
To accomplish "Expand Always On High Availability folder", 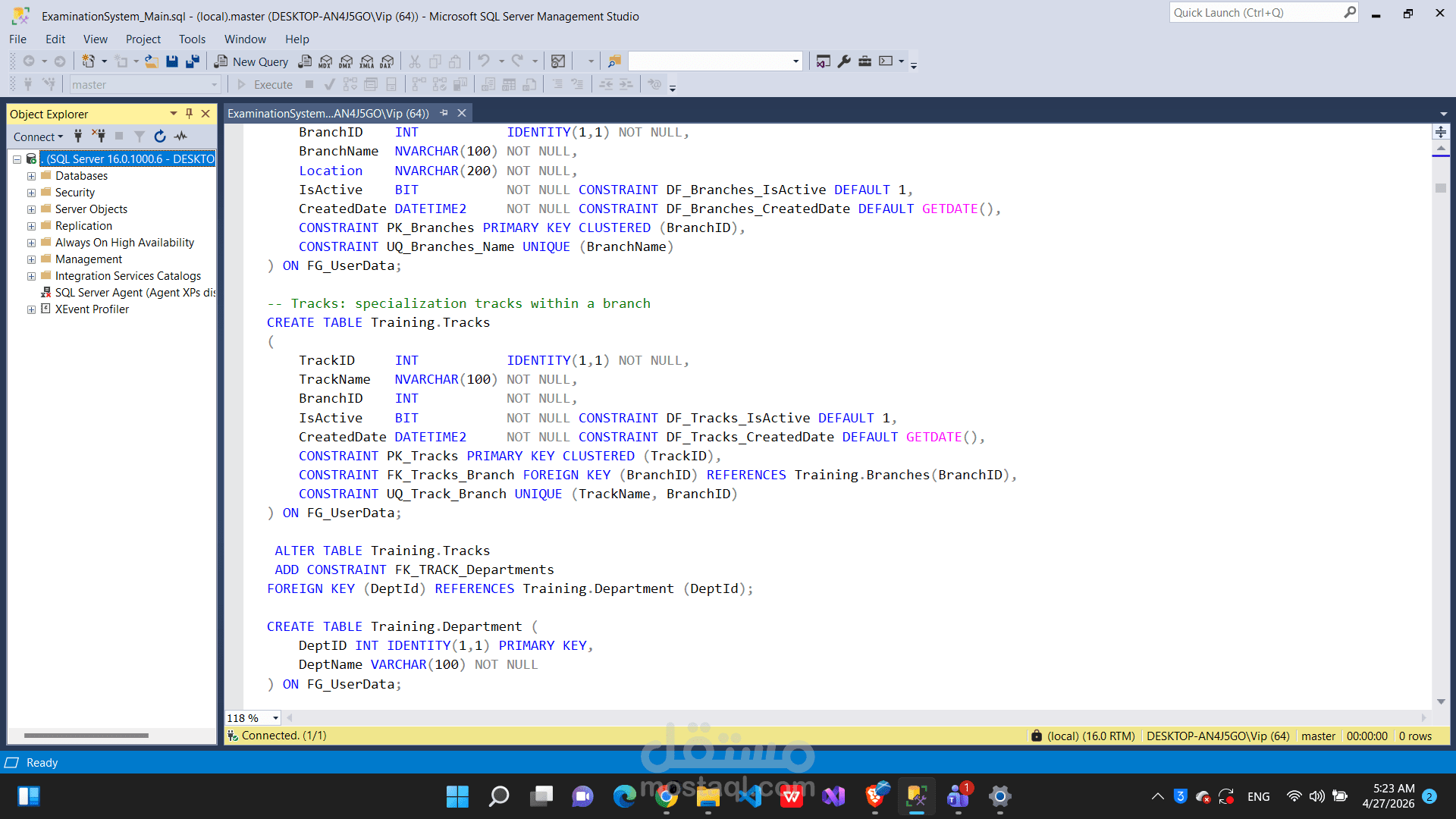I will point(31,243).
